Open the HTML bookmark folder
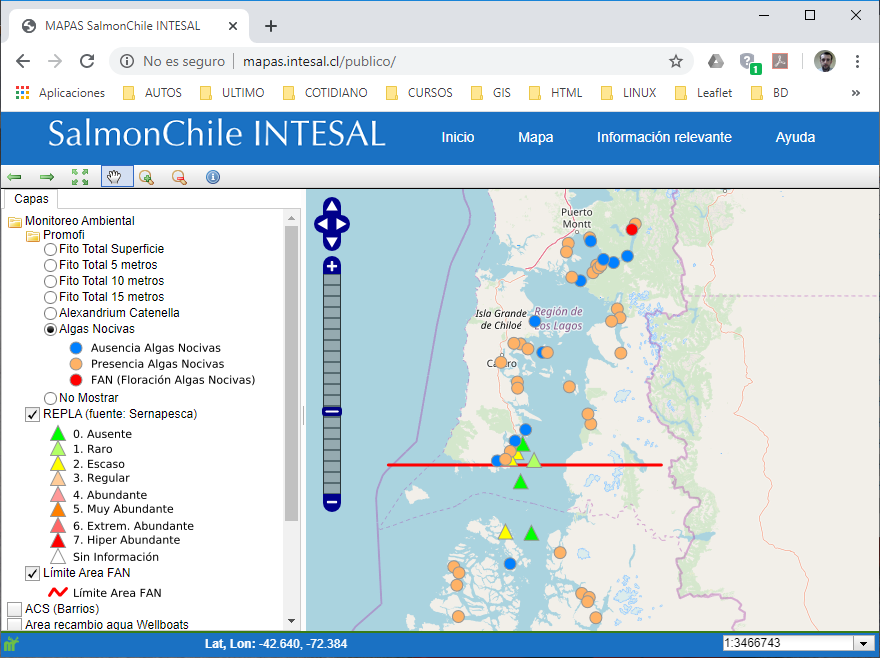 pyautogui.click(x=556, y=93)
